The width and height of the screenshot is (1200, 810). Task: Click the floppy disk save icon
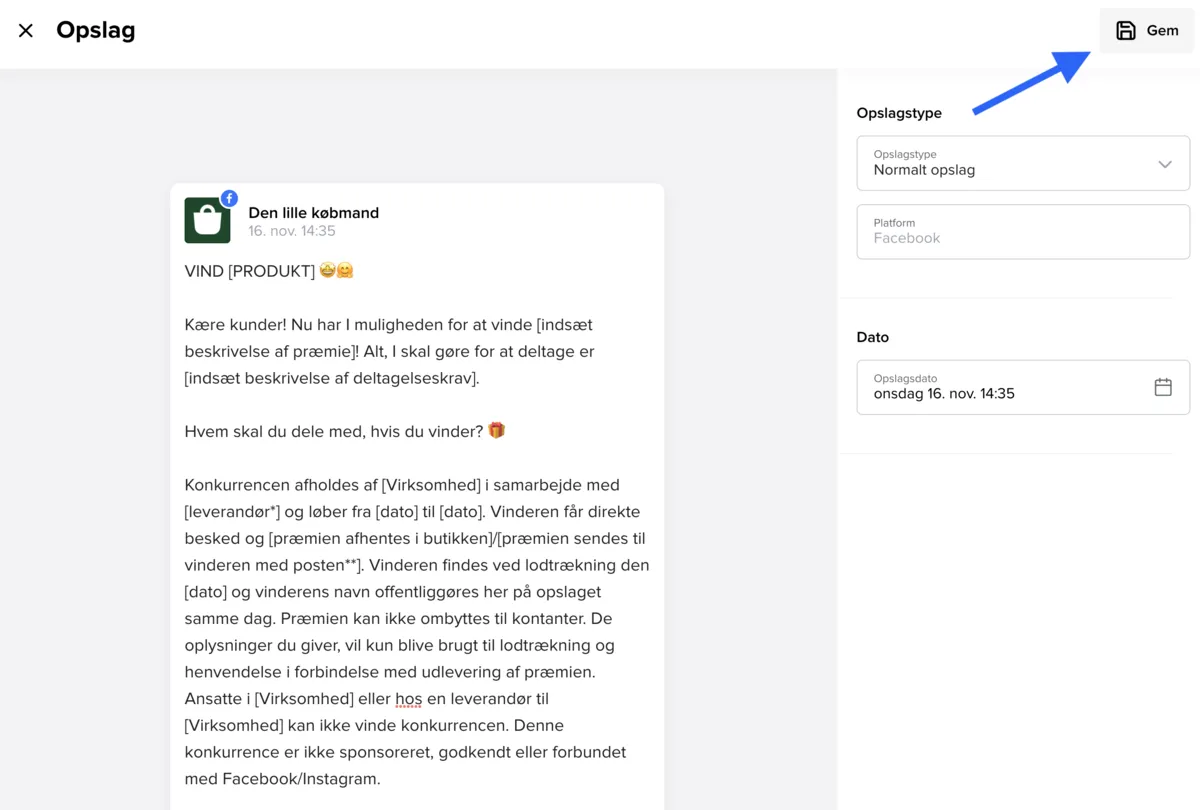tap(1126, 30)
